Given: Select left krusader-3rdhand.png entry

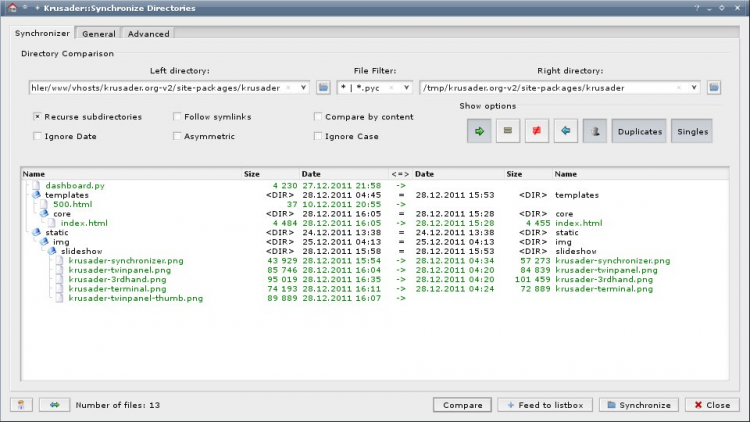Looking at the screenshot, I should (117, 279).
